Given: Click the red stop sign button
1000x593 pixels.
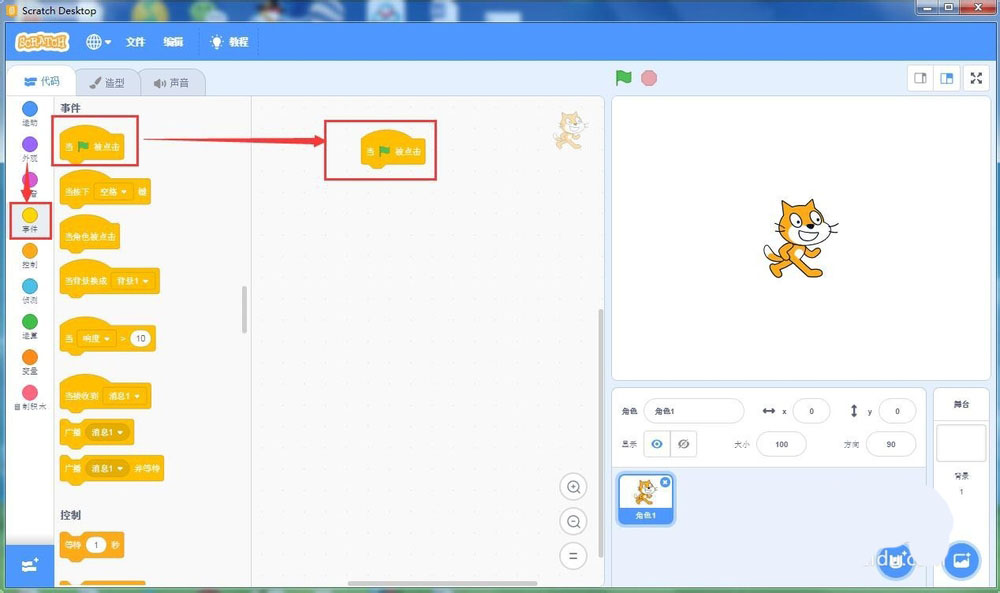Looking at the screenshot, I should click(648, 77).
